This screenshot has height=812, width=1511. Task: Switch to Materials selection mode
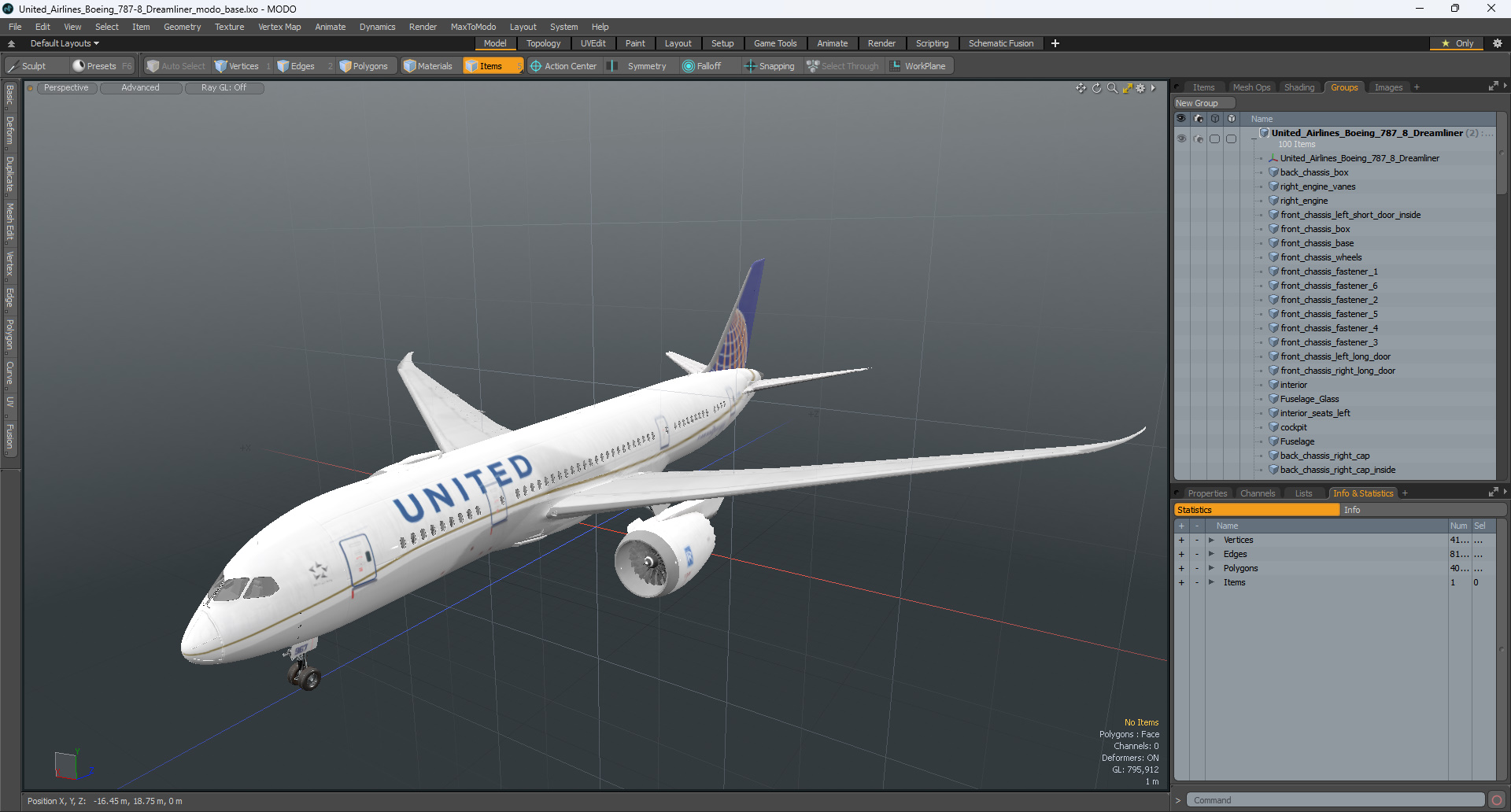pyautogui.click(x=428, y=66)
